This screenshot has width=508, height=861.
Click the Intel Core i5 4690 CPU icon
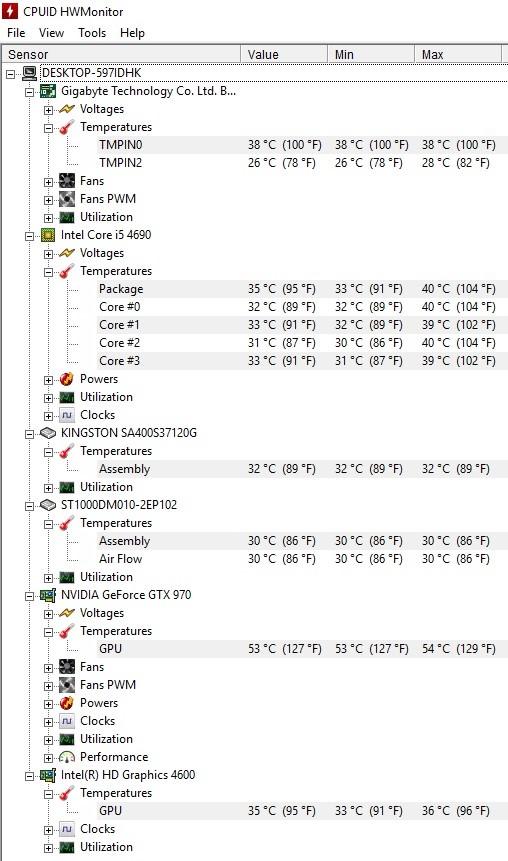click(x=48, y=235)
